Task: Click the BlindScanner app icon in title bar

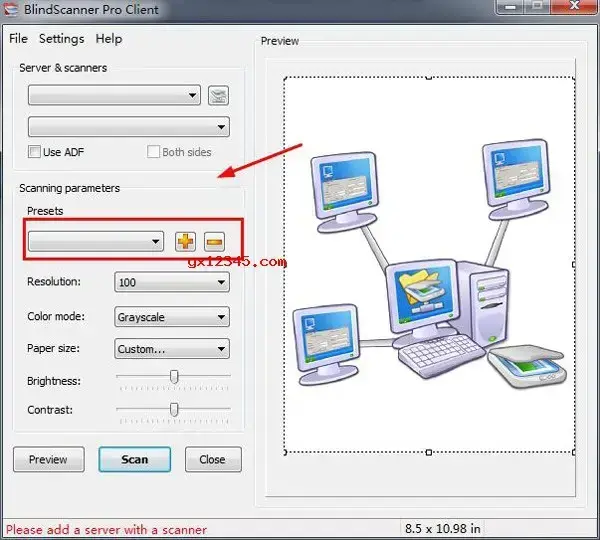Action: [10, 9]
